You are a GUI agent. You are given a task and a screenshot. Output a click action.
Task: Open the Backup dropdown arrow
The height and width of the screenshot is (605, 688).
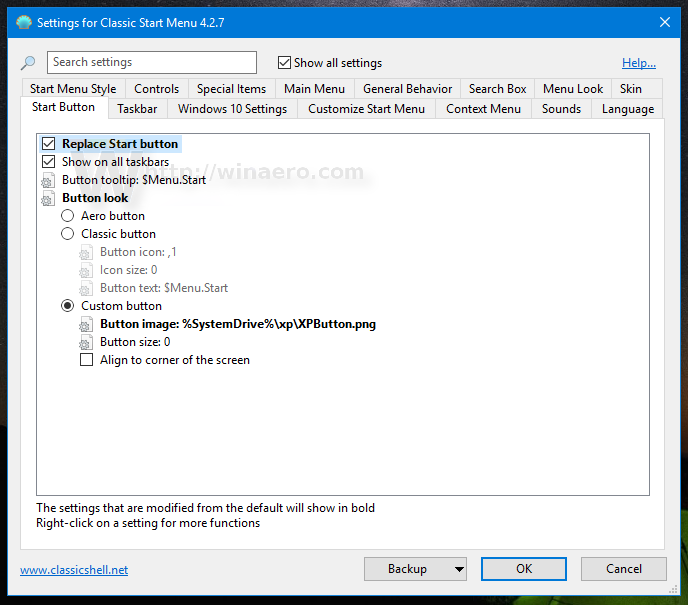(459, 569)
